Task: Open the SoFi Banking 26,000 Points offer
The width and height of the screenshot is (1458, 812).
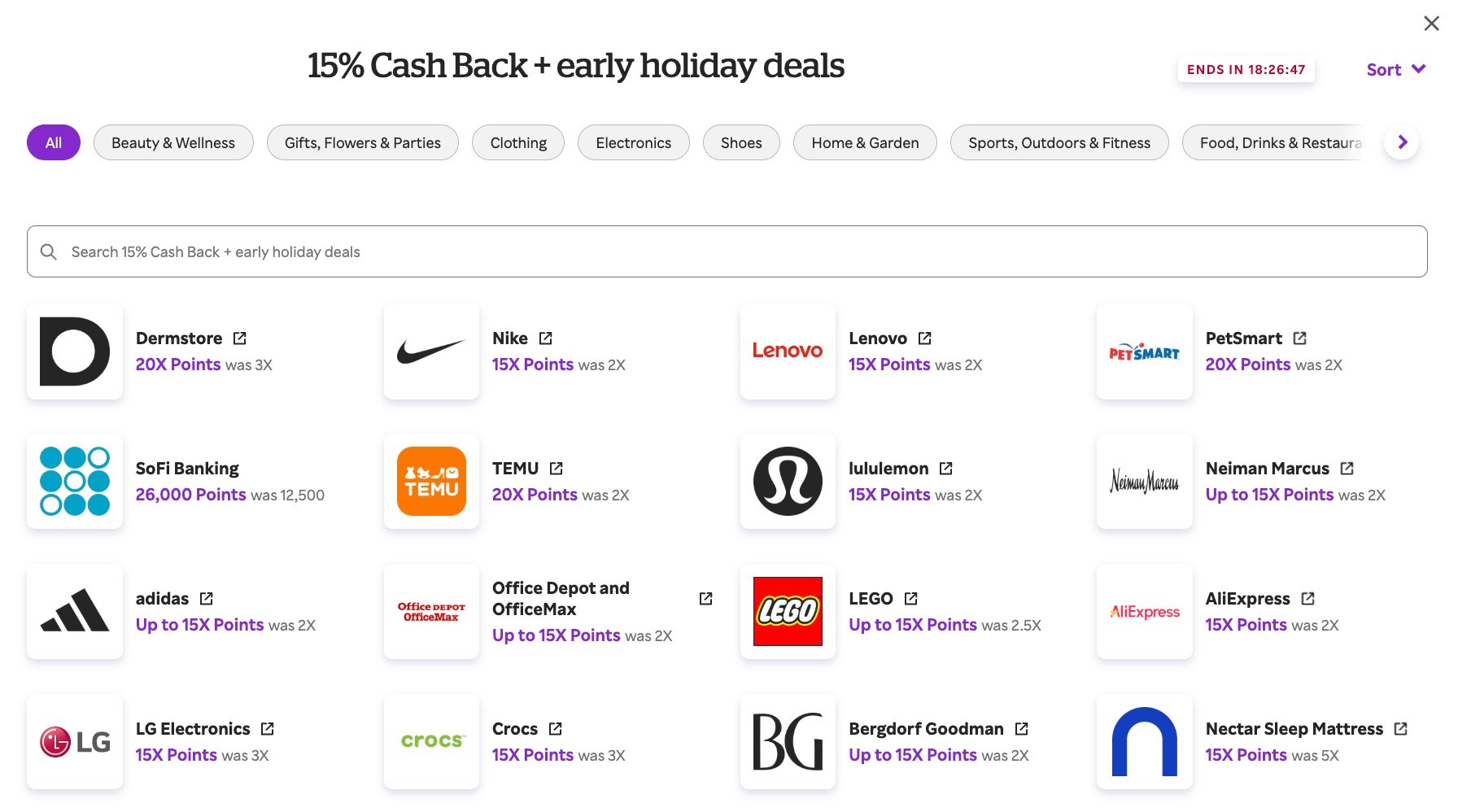Action: coord(190,495)
